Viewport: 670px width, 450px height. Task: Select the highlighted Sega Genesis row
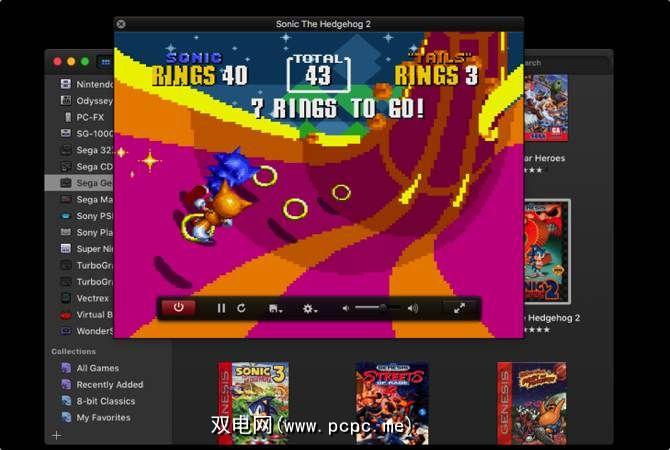(x=79, y=183)
